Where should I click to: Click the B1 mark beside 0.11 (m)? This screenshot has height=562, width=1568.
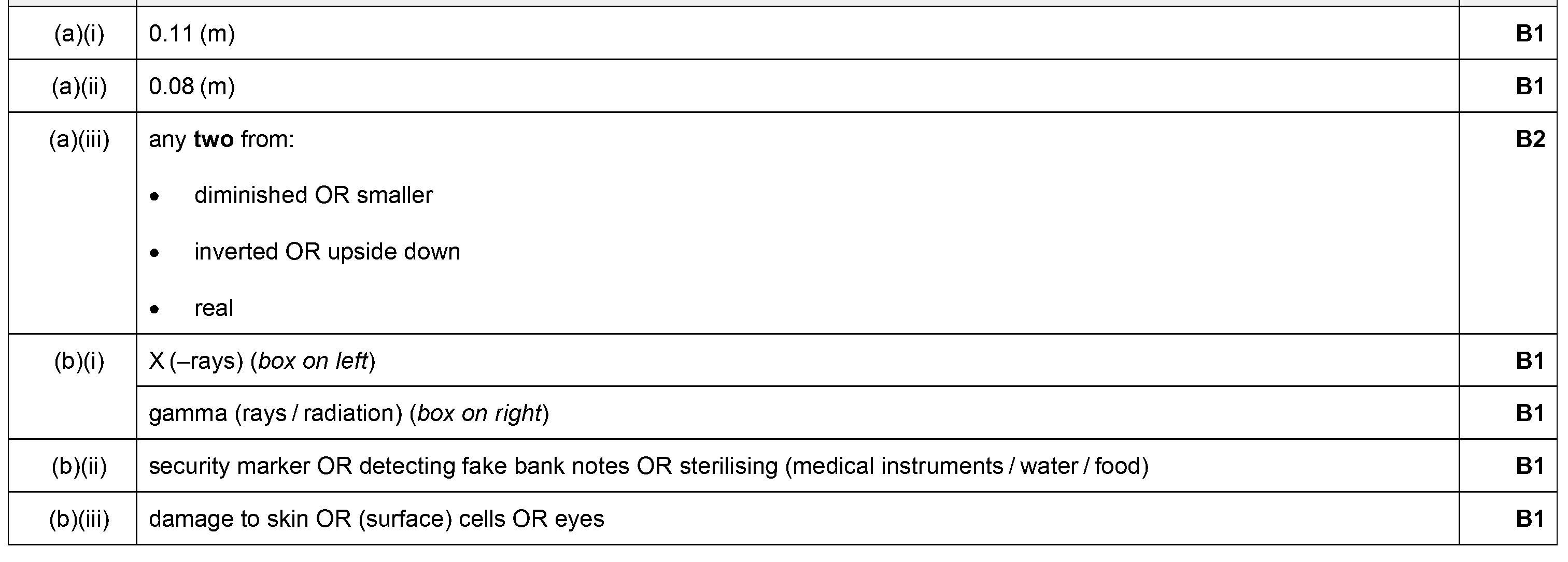pos(1530,34)
